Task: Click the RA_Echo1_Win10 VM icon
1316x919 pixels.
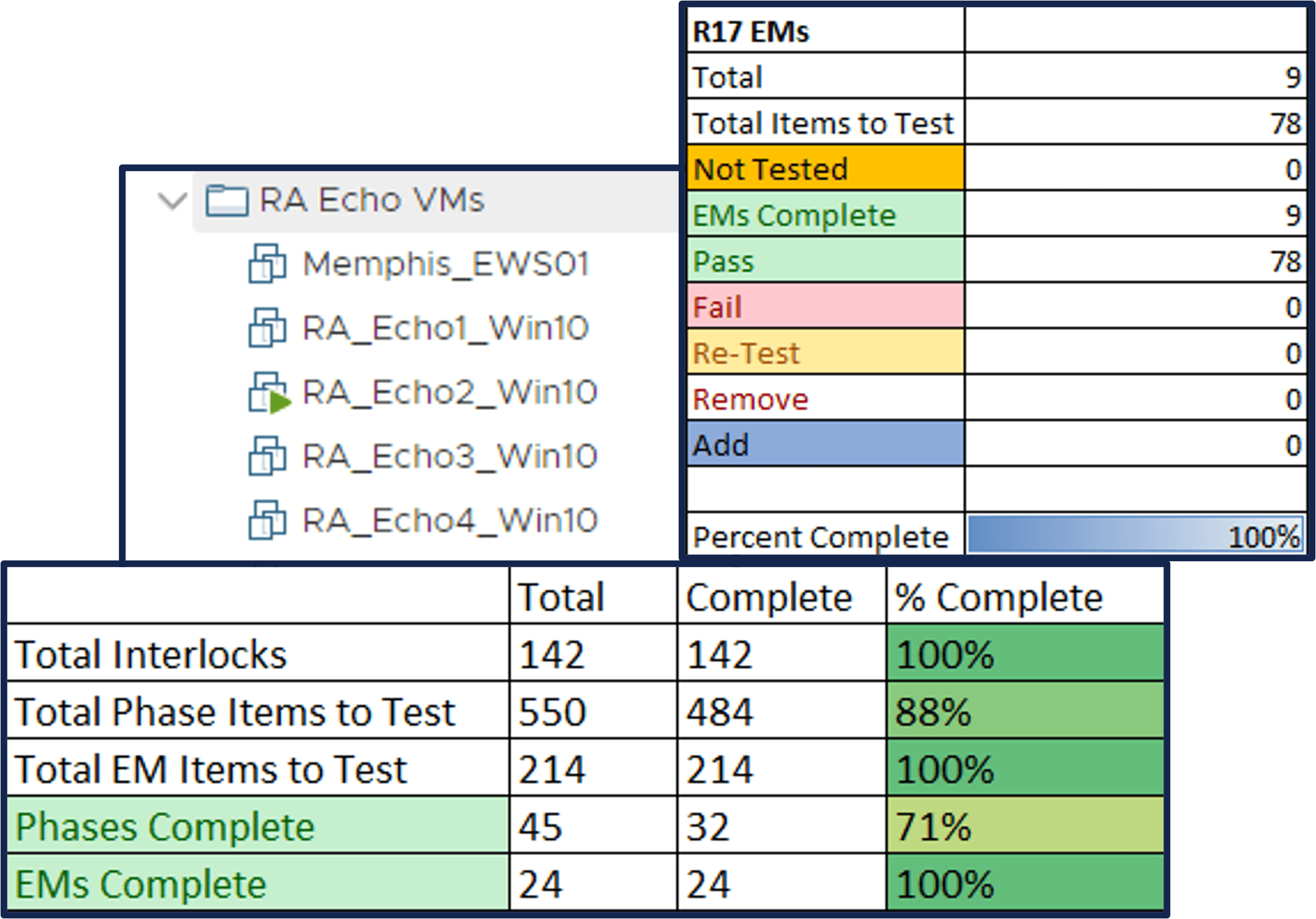Action: click(x=267, y=328)
